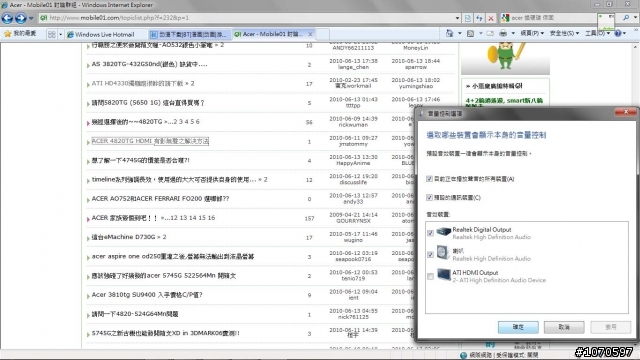Click the ATI HDMI Output monitor icon

pyautogui.click(x=443, y=275)
